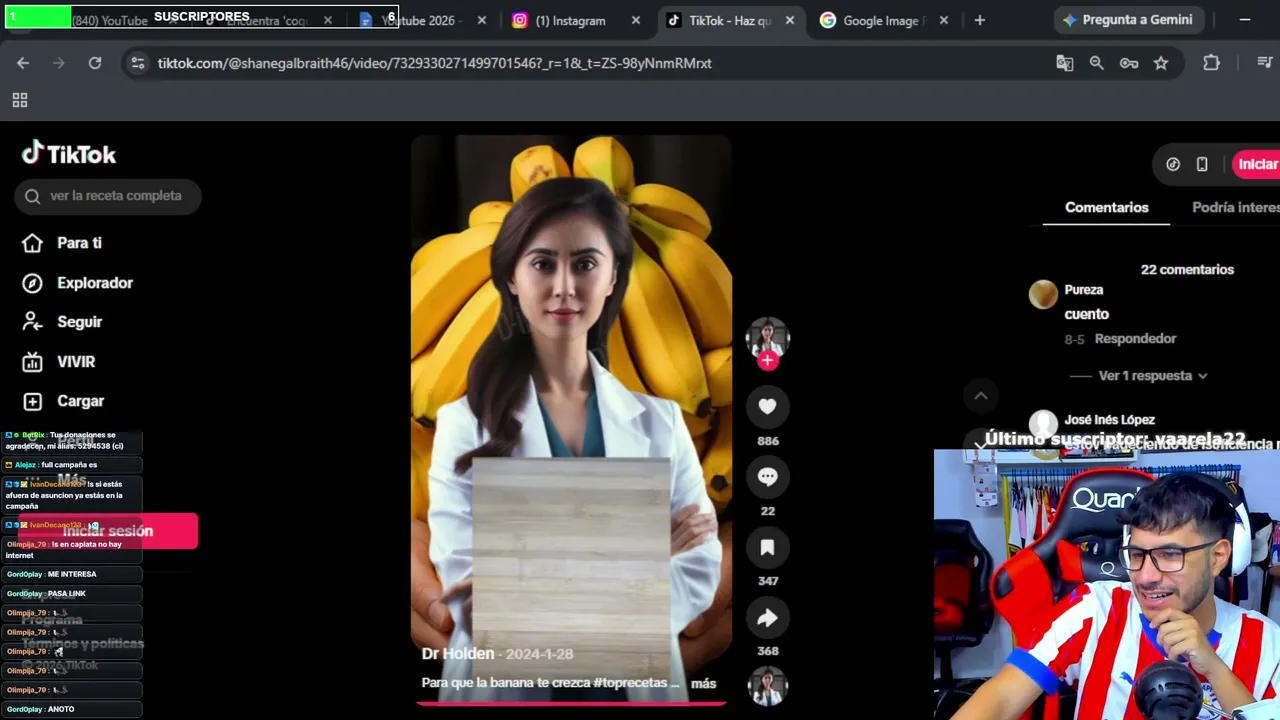Open the Dr Holden creator avatar
Image resolution: width=1280 pixels, height=720 pixels.
pyautogui.click(x=767, y=338)
